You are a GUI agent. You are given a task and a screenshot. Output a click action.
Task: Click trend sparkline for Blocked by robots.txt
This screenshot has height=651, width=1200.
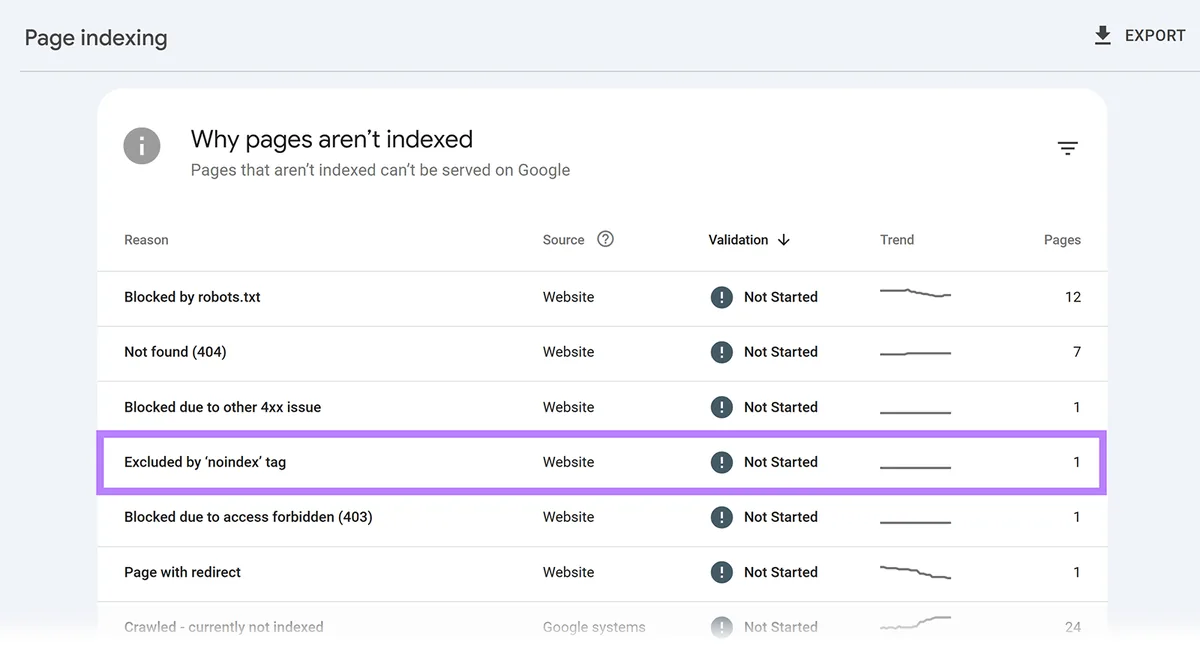[915, 293]
